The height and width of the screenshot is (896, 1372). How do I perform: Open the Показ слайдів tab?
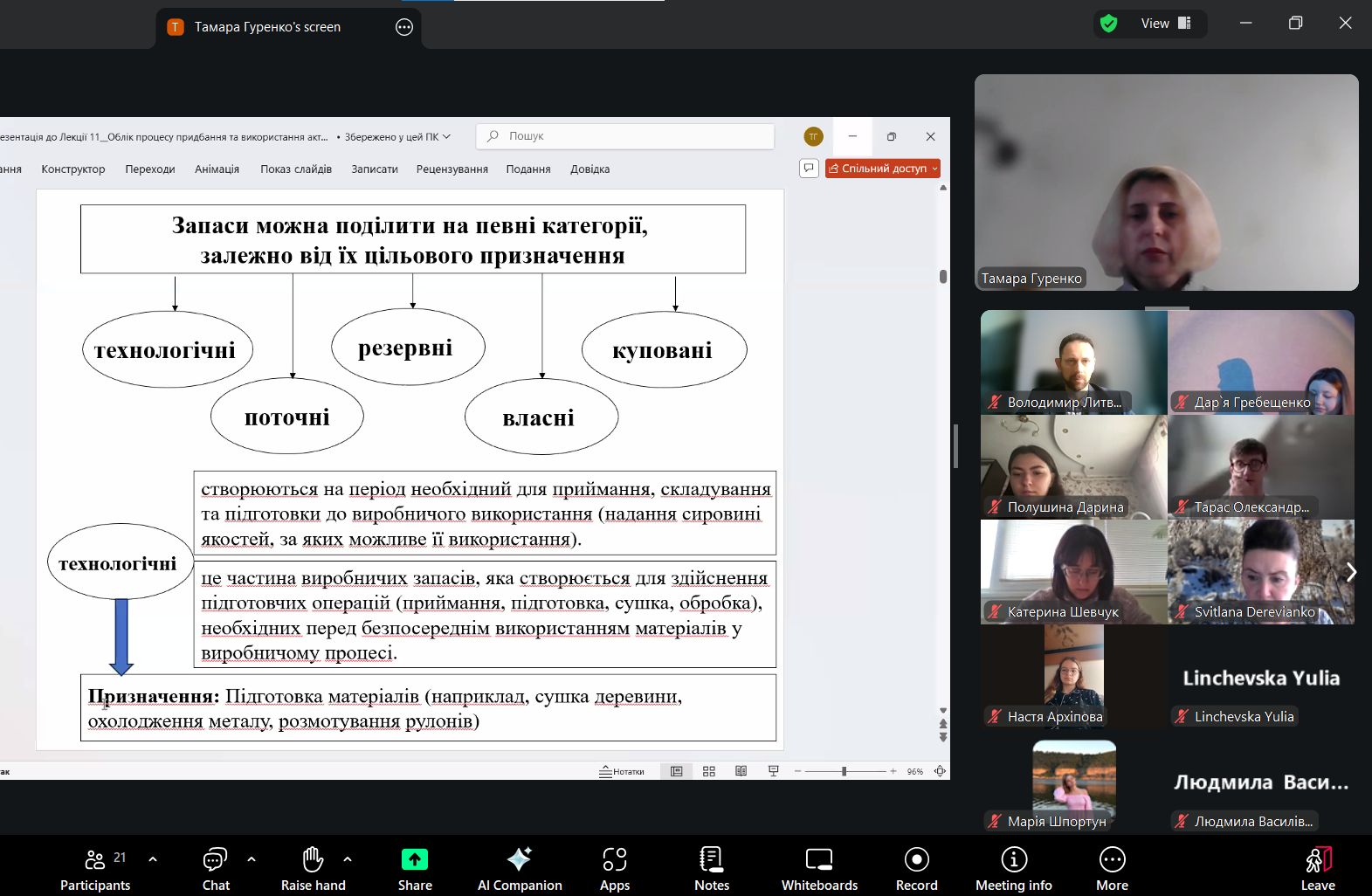(296, 169)
